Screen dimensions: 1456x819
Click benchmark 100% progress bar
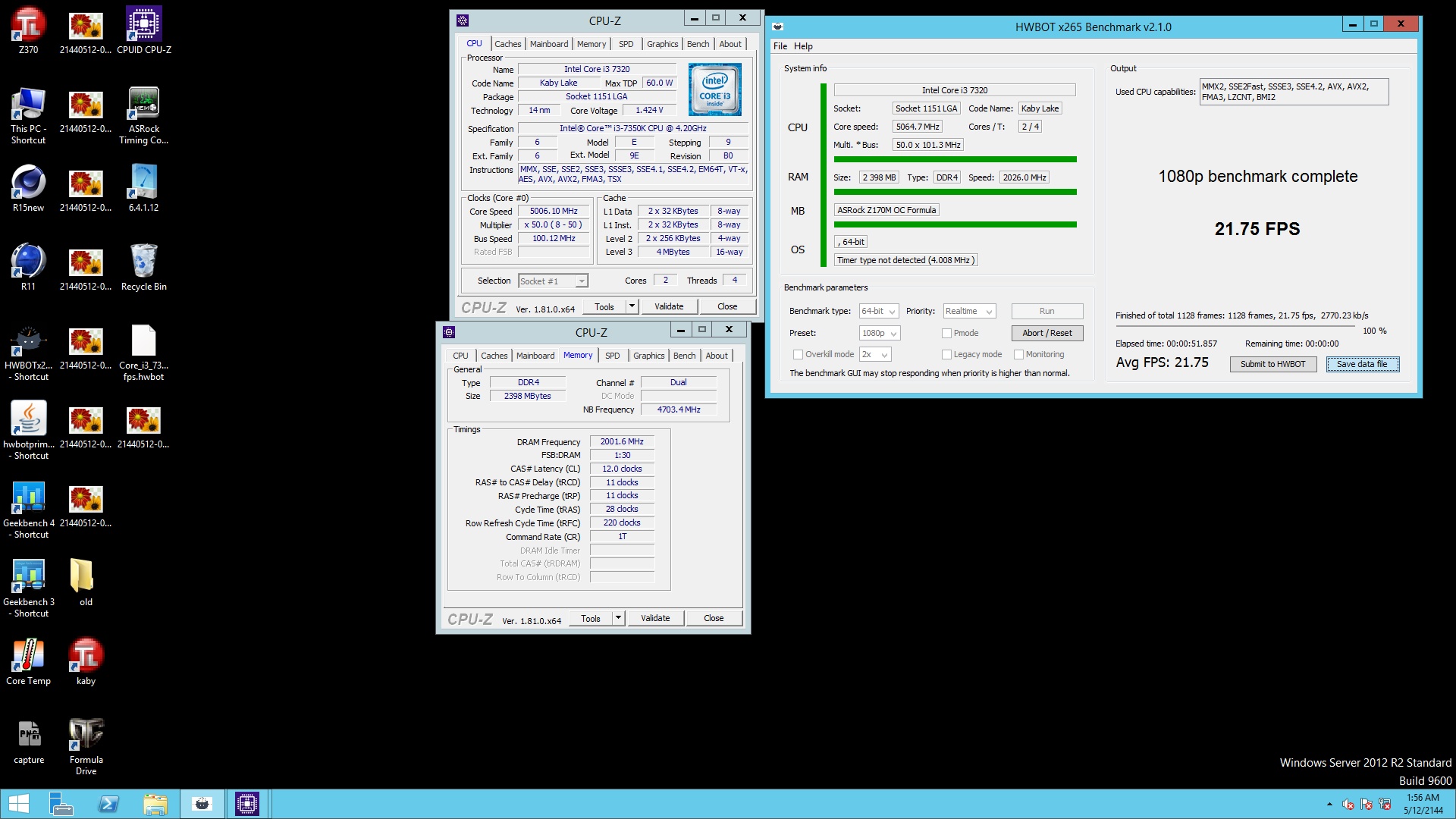[1235, 326]
